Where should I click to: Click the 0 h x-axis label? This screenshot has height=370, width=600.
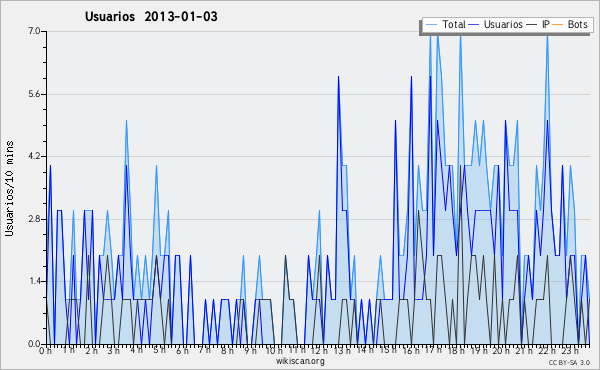(x=45, y=351)
